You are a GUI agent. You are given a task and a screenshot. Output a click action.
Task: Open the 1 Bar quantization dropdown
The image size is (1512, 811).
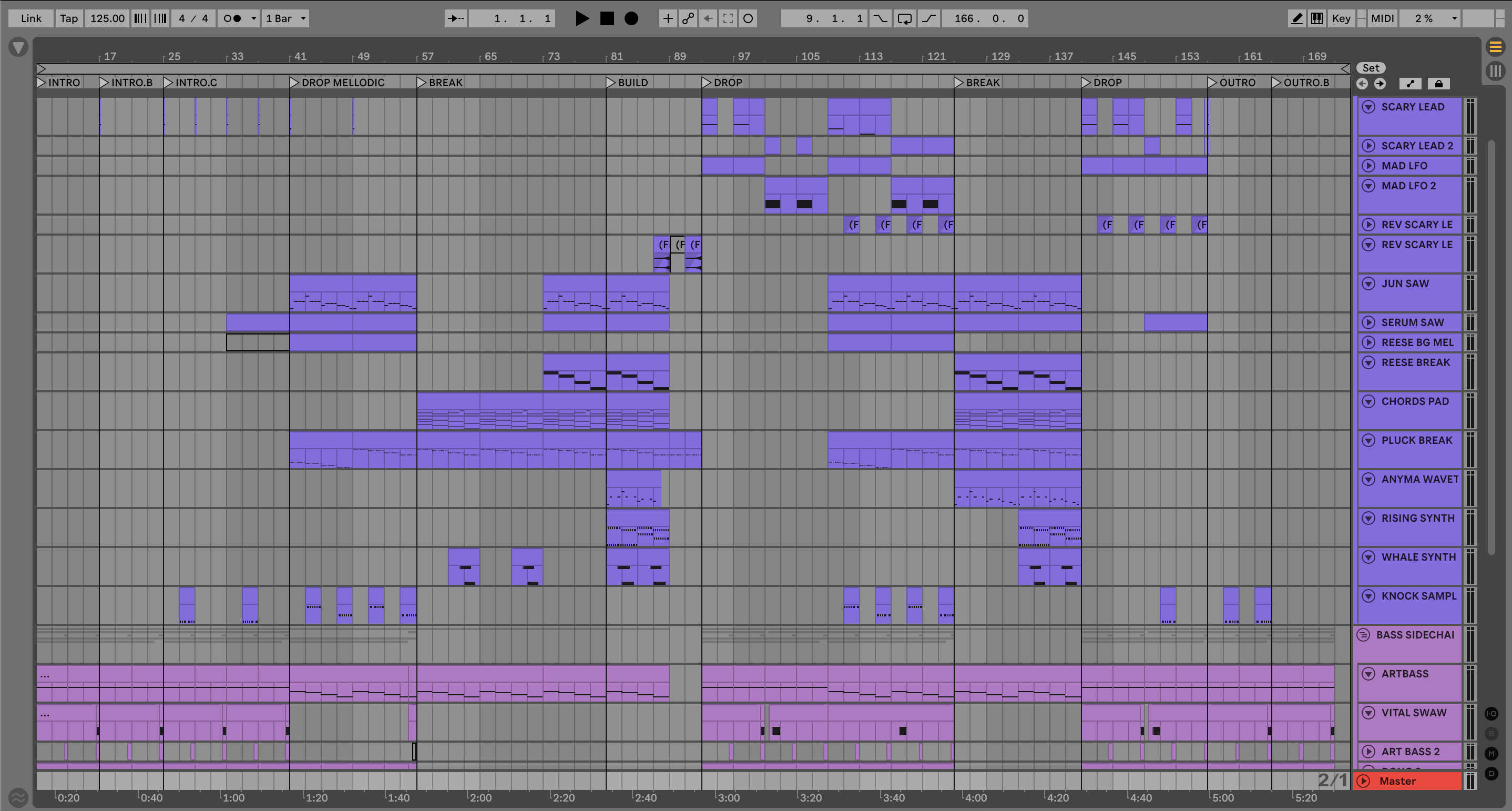click(285, 18)
